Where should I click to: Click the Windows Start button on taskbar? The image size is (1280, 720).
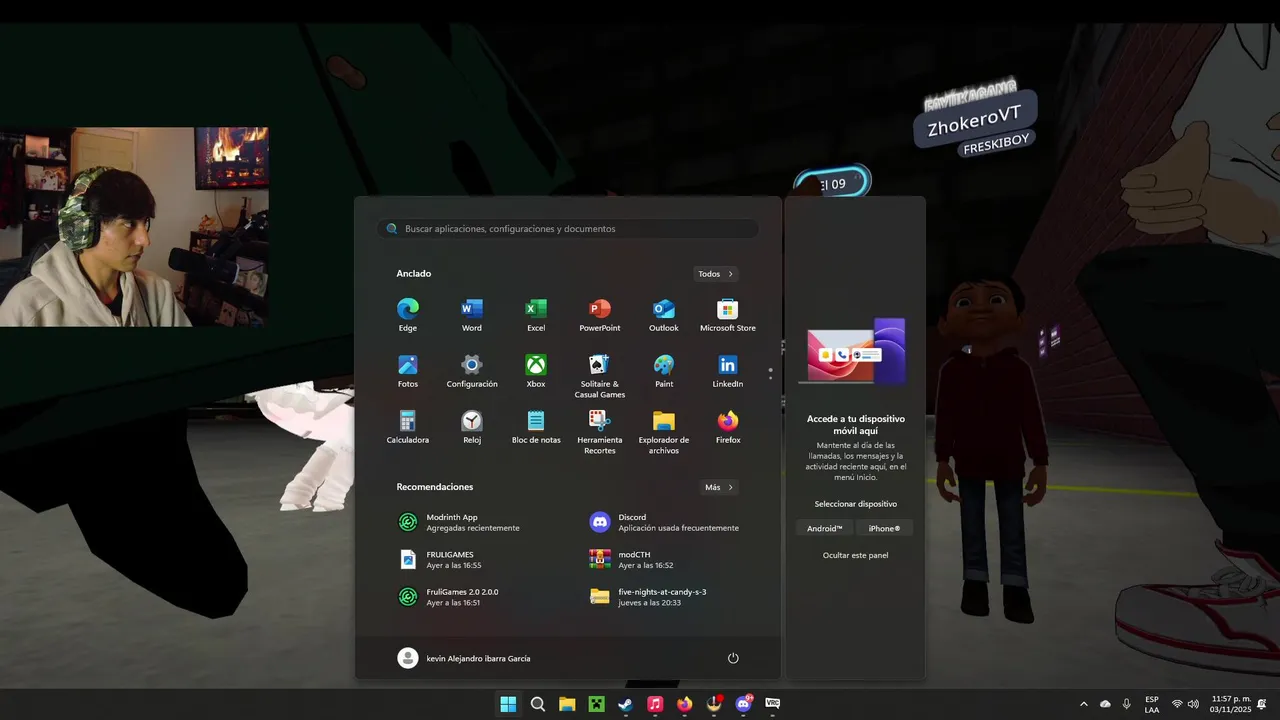click(508, 704)
